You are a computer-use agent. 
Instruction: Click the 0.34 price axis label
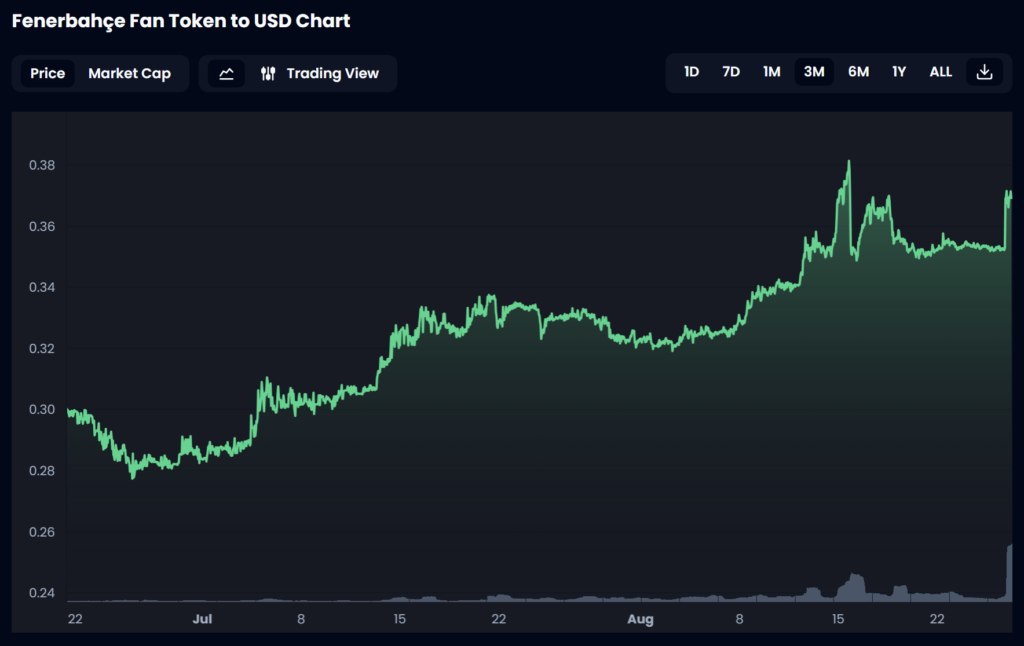click(x=42, y=287)
